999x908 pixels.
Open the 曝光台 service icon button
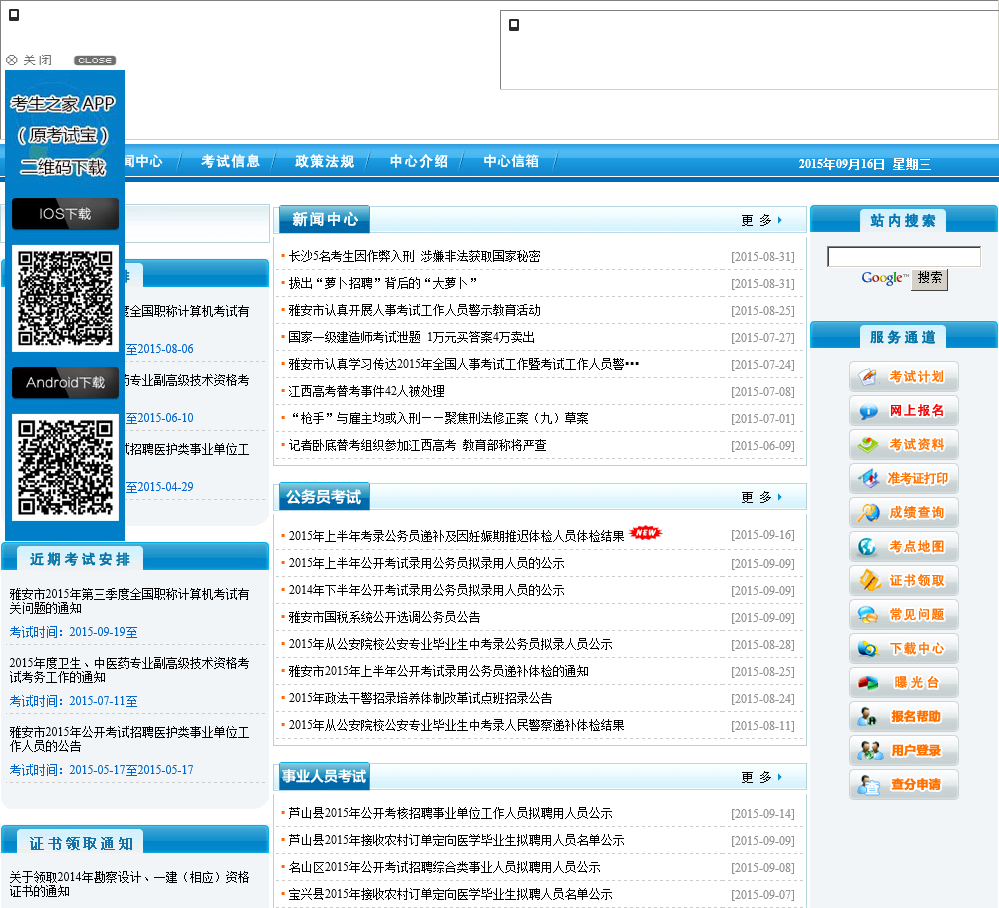coord(903,683)
